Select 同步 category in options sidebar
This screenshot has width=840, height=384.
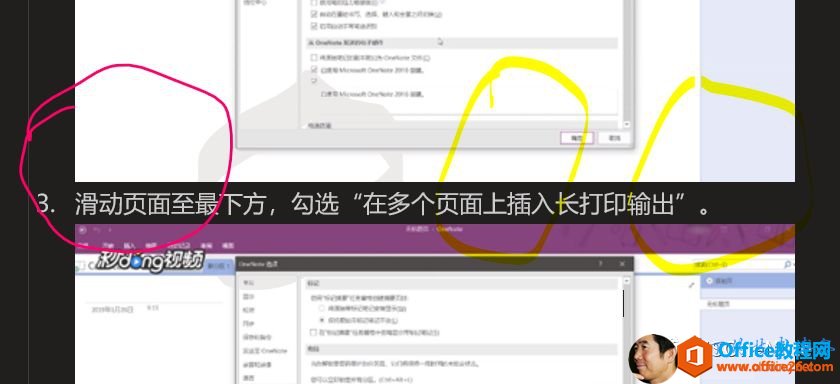coord(249,323)
